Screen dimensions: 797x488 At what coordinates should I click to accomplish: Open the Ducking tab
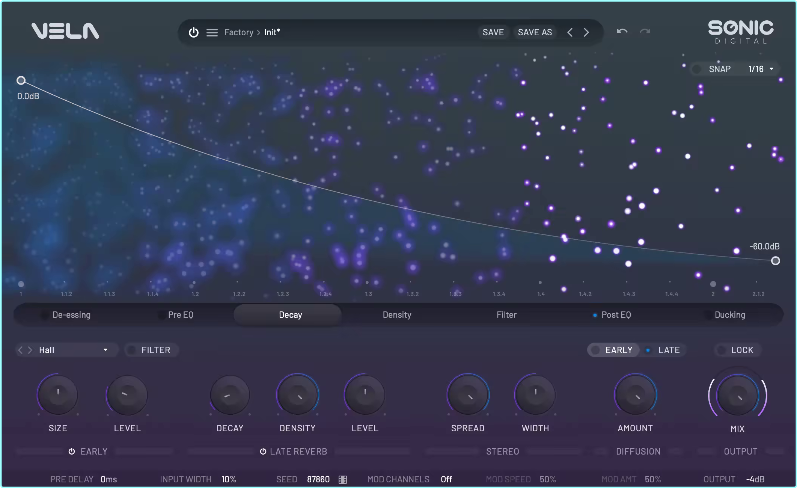730,315
